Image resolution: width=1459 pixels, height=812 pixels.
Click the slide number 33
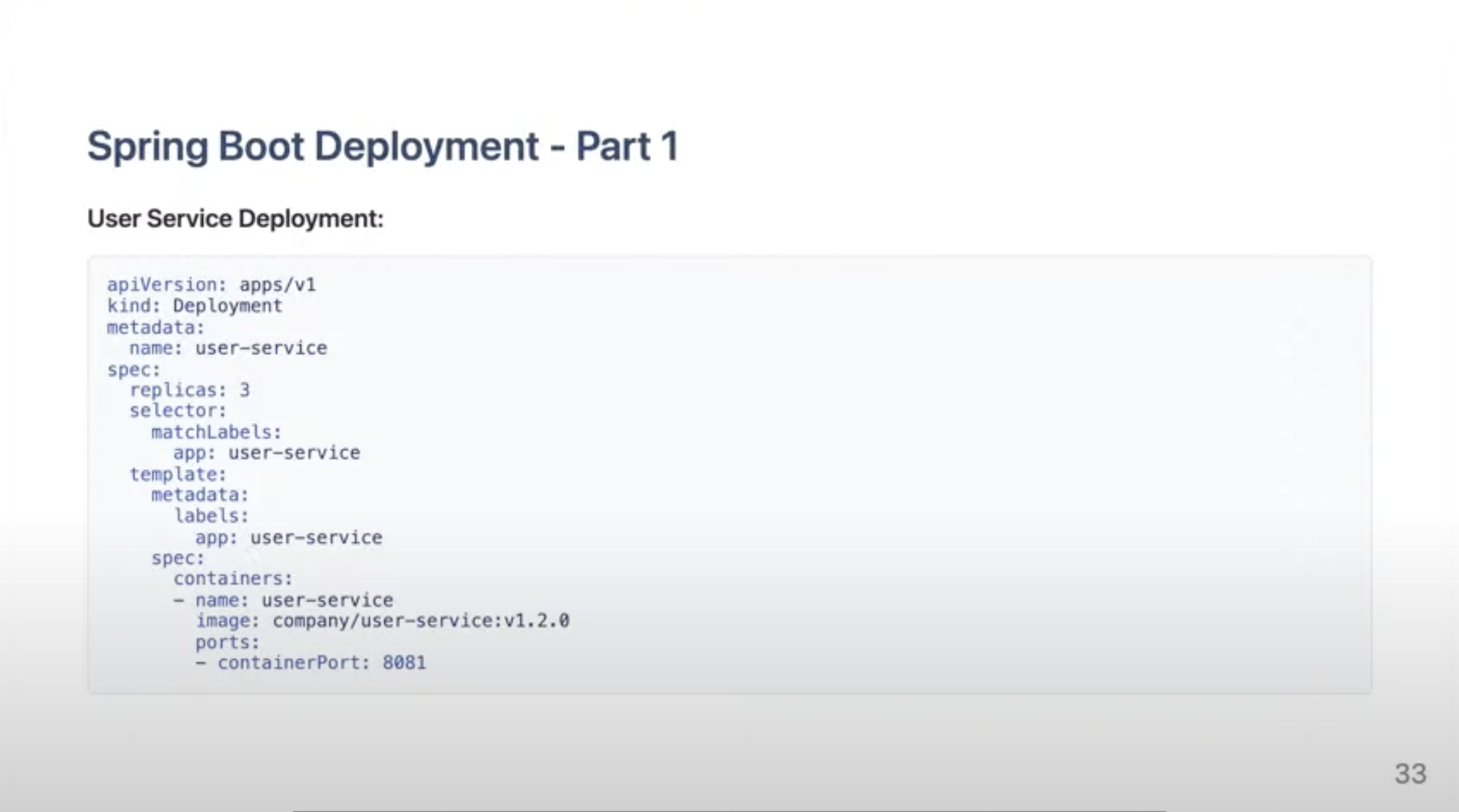(x=1410, y=774)
